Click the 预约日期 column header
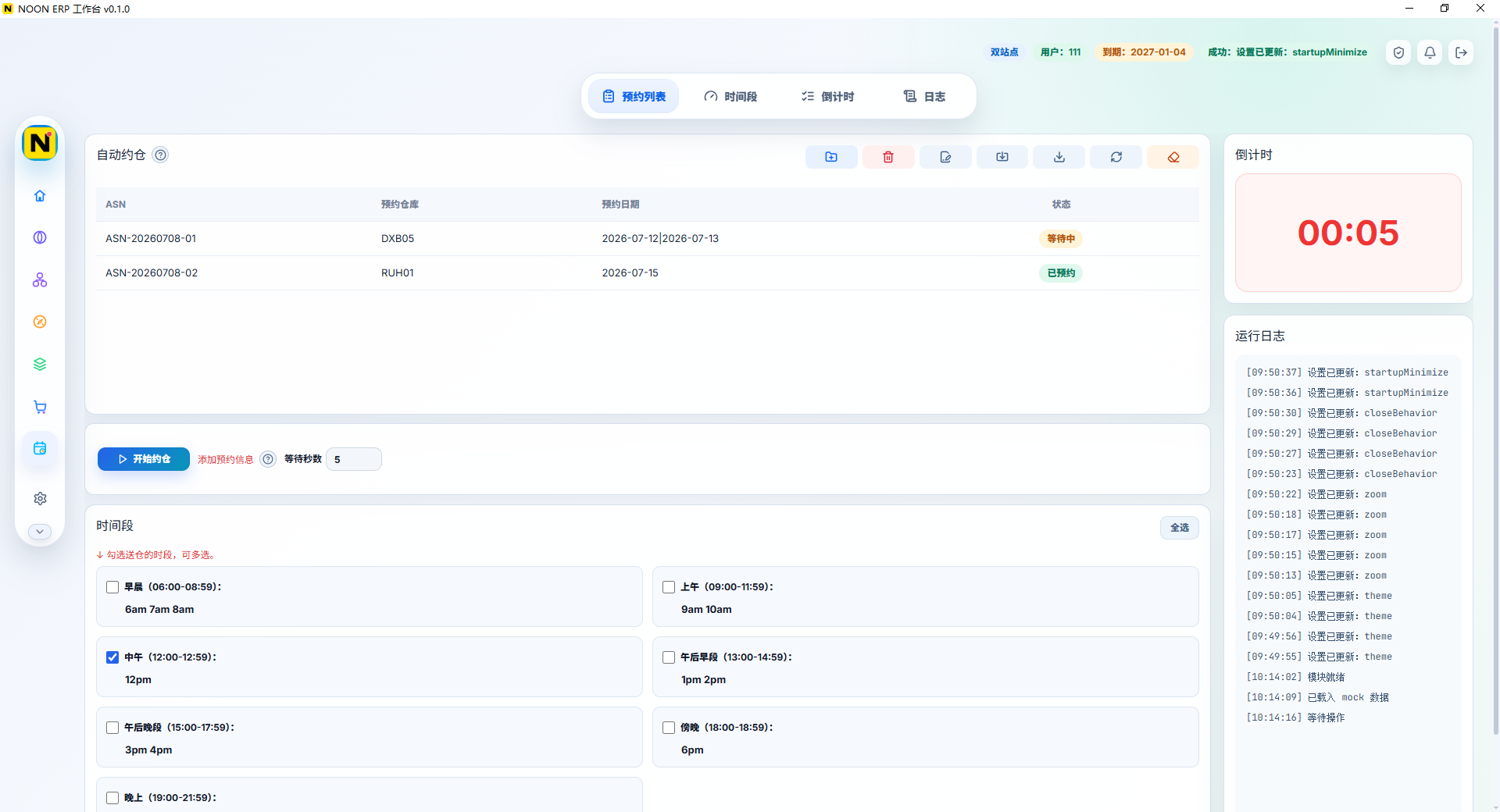Image resolution: width=1500 pixels, height=812 pixels. point(620,205)
